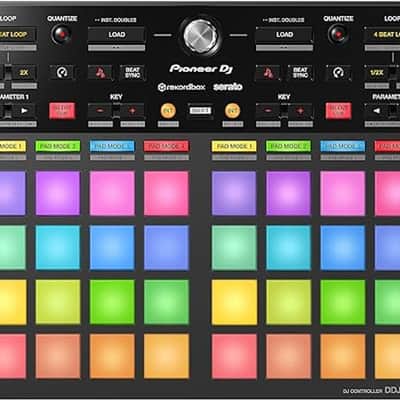Trigger right deck salmon pad, bottom row second column
Screen dimensions: 400x400
pyautogui.click(x=288, y=356)
